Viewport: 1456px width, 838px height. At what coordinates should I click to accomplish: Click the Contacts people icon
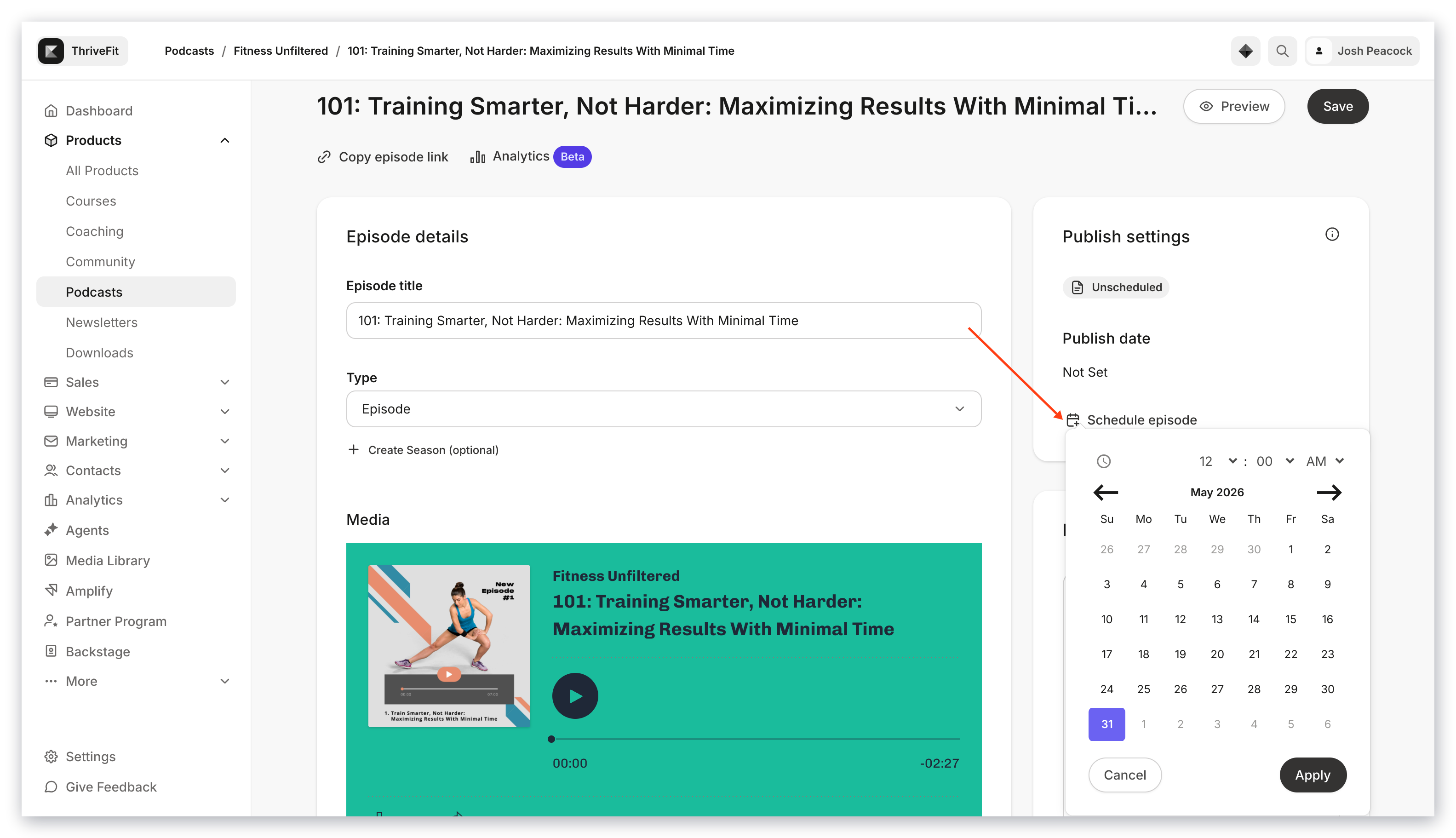(51, 470)
